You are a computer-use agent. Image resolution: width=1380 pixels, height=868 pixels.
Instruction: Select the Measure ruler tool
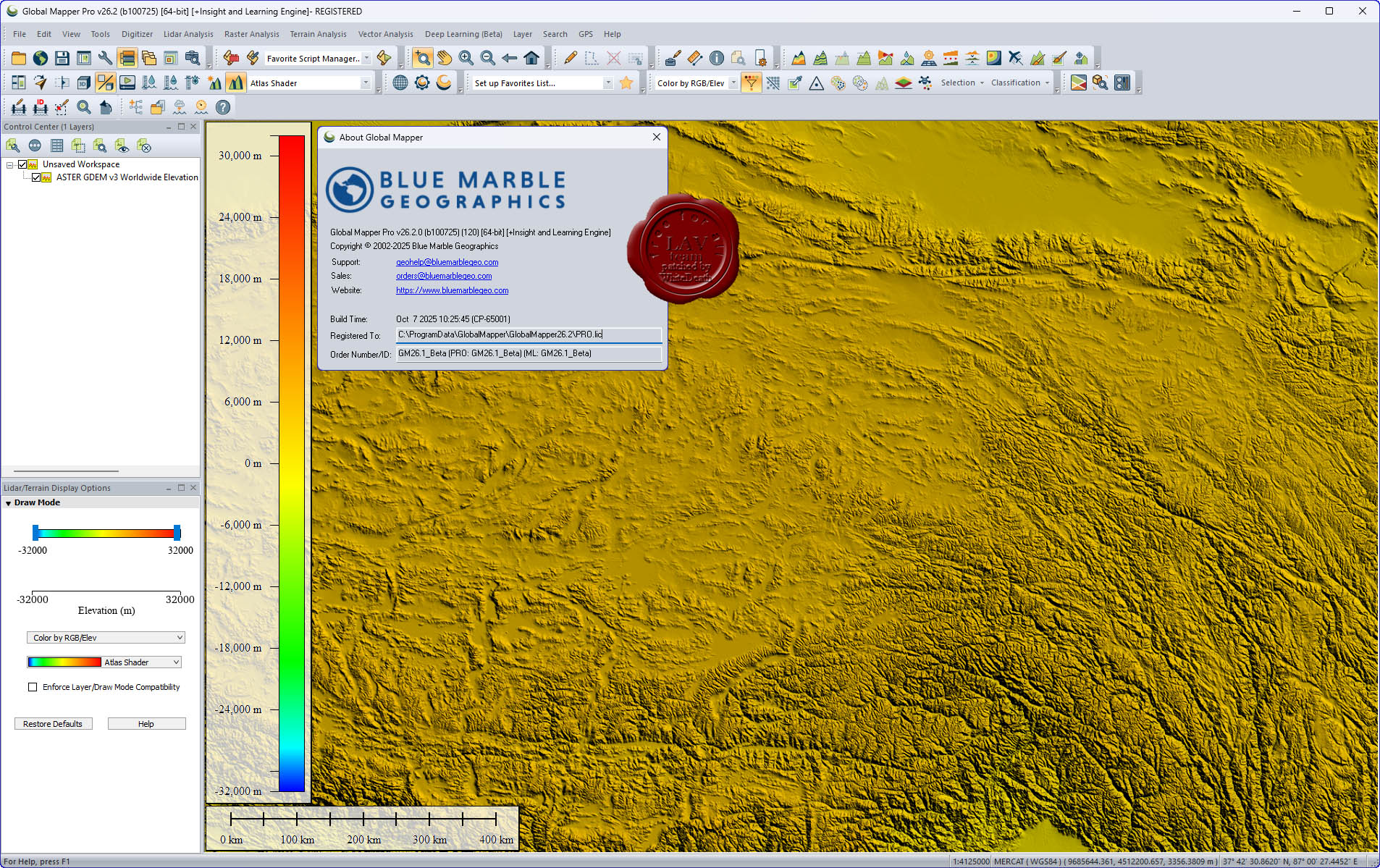point(694,59)
